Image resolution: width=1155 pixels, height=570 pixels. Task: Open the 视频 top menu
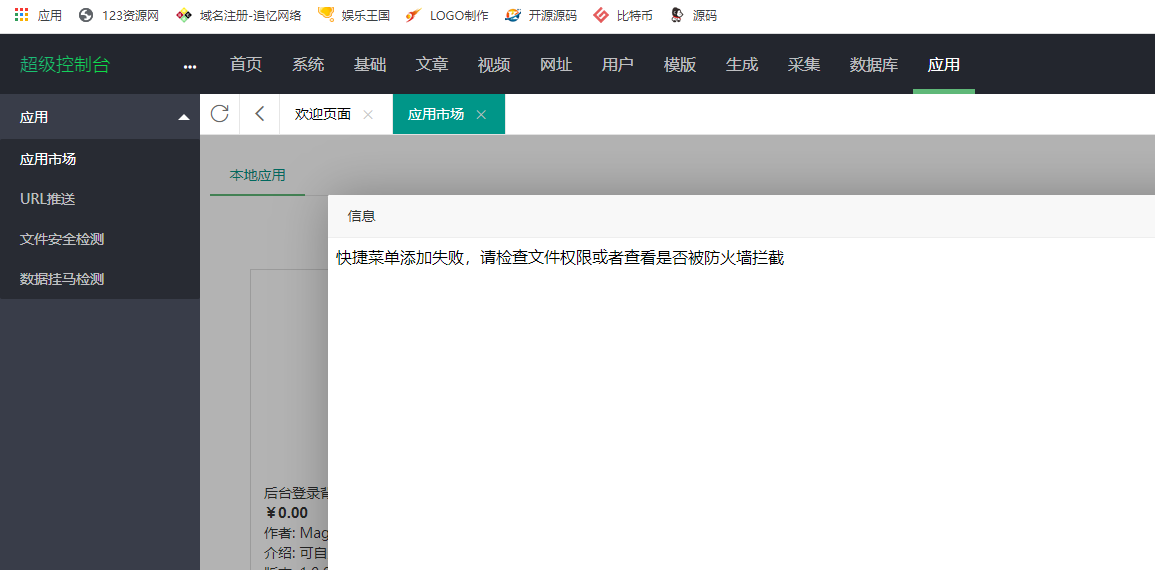tap(494, 65)
